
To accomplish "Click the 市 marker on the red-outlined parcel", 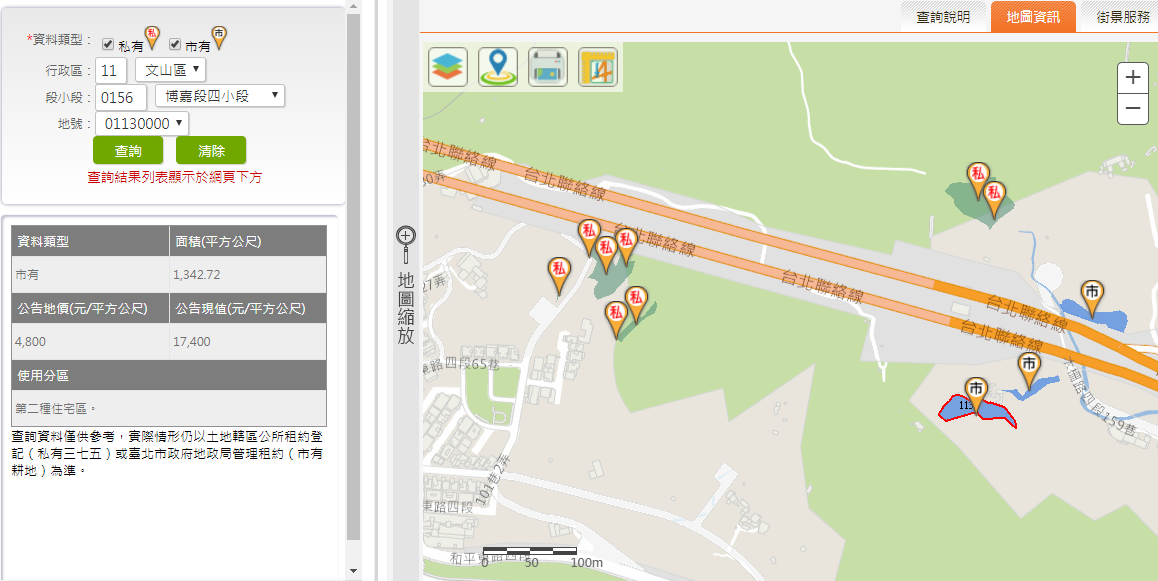I will [975, 390].
